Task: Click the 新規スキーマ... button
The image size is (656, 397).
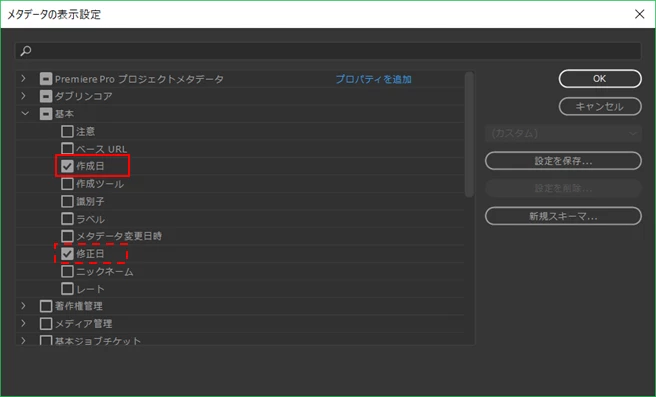Action: coord(563,216)
